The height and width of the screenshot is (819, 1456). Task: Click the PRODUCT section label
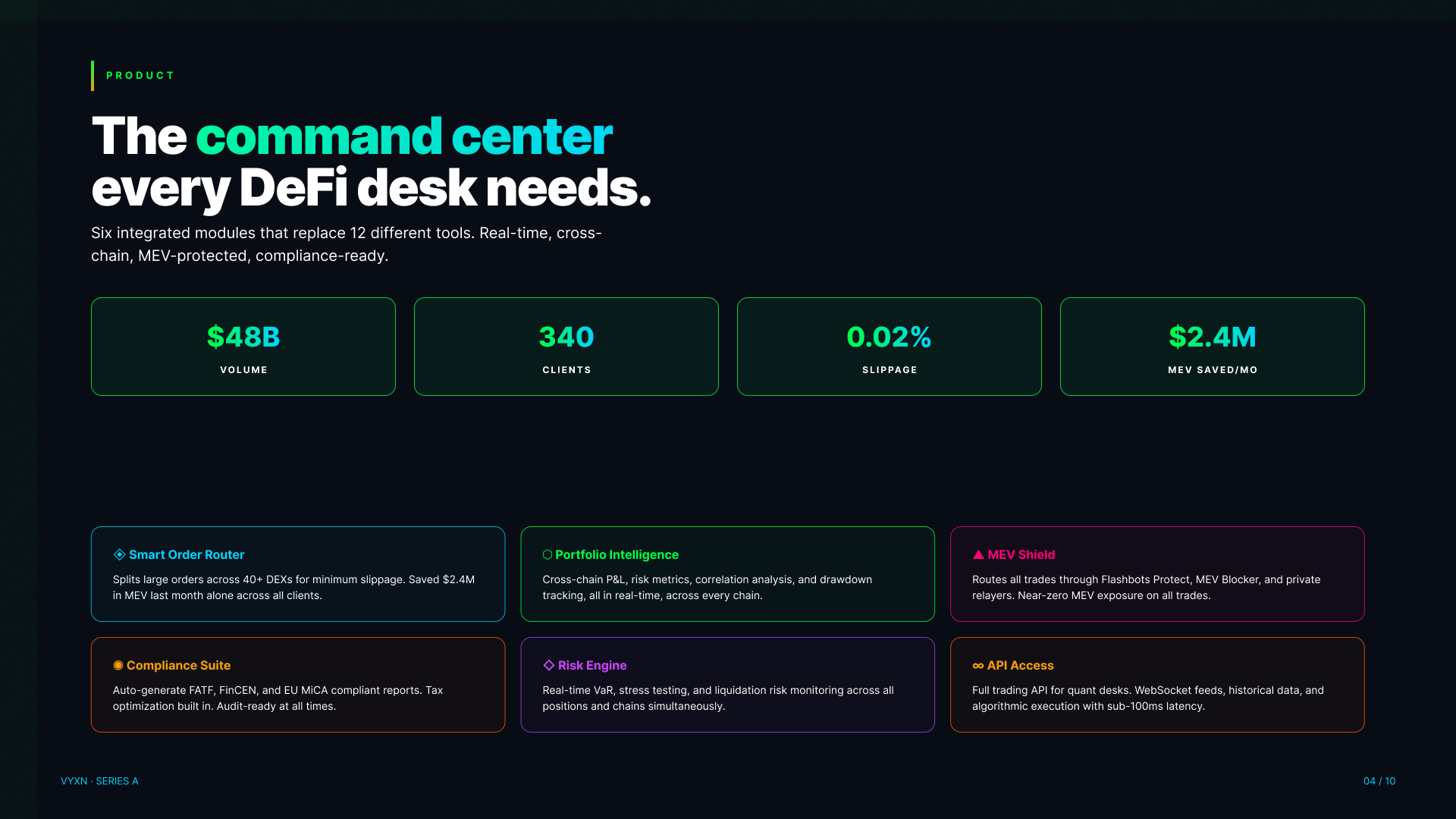[x=140, y=76]
